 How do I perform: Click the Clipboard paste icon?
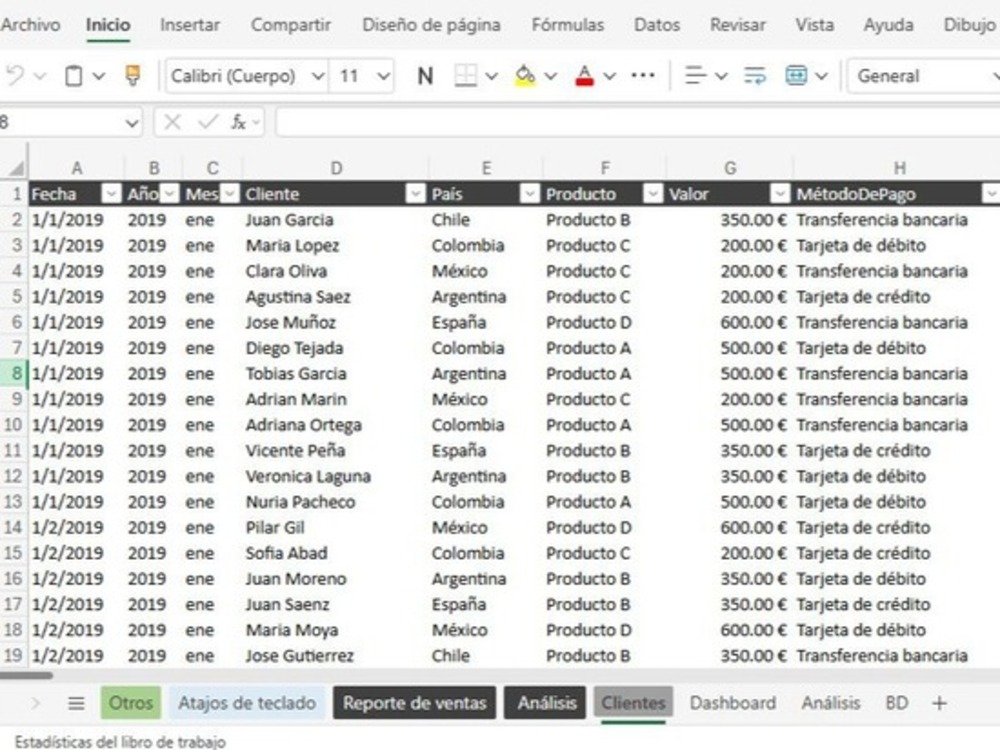tap(73, 76)
